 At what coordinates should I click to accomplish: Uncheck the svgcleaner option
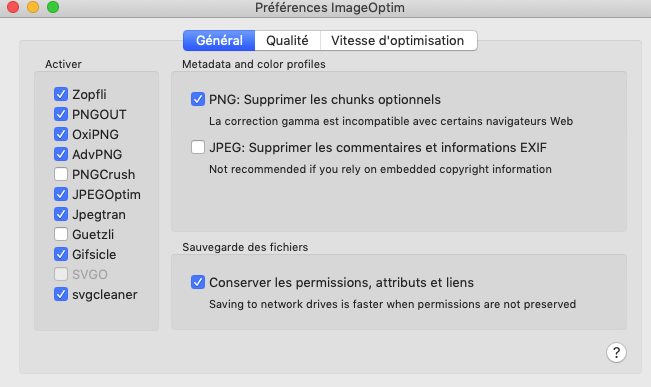pos(61,294)
